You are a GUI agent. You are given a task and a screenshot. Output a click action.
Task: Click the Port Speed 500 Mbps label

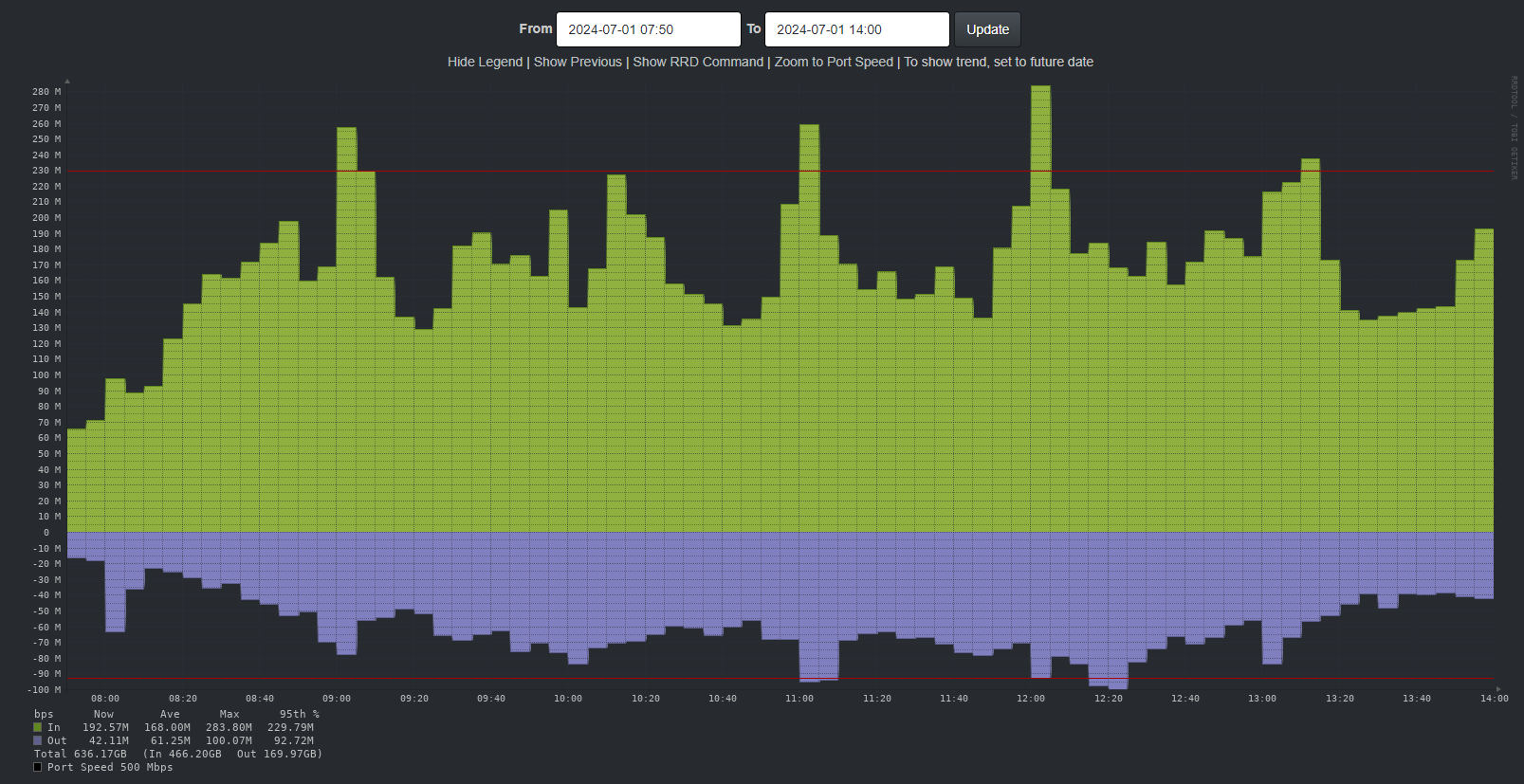point(110,767)
